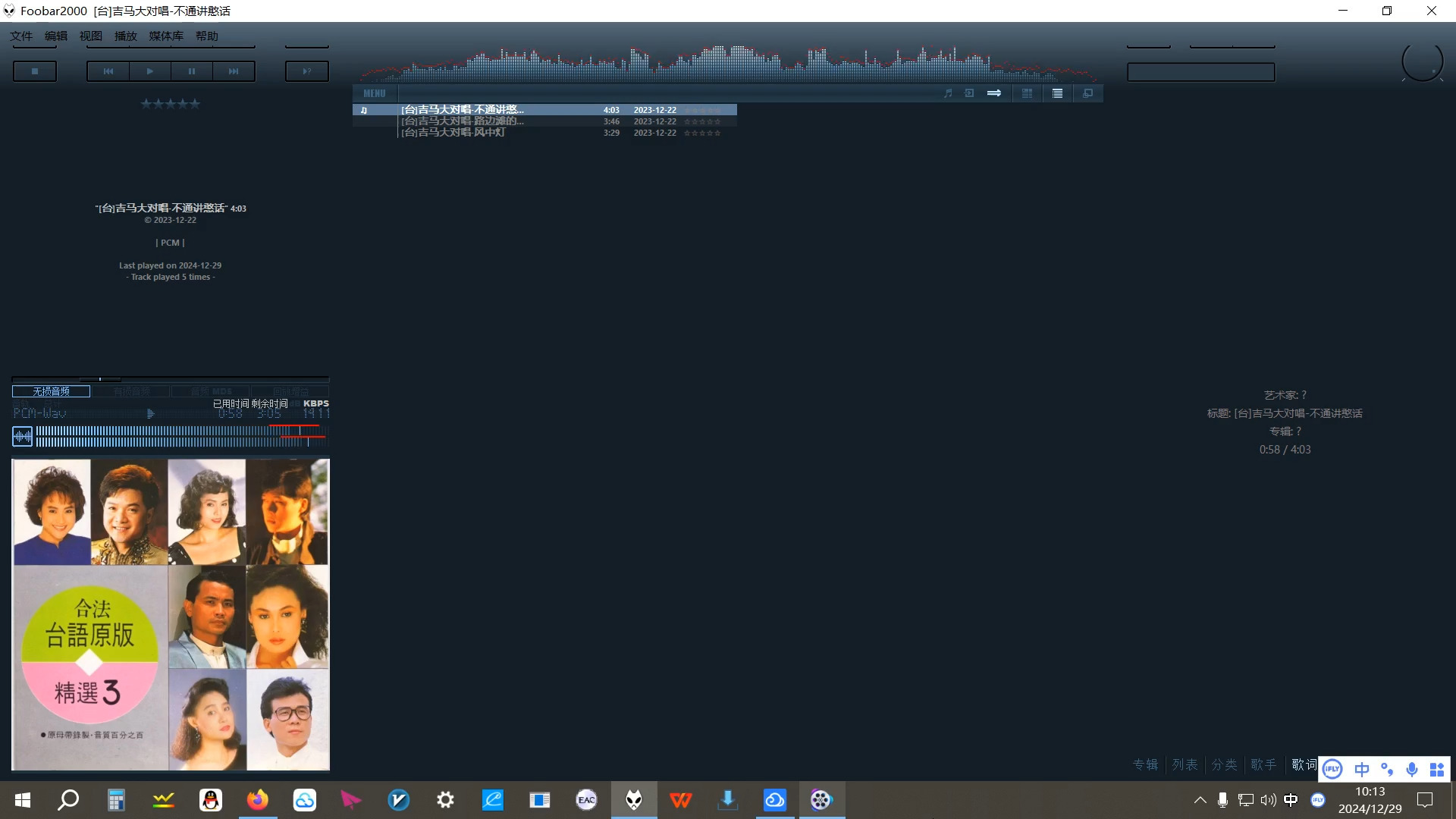Open the IME toolbox grid icon

click(1437, 770)
